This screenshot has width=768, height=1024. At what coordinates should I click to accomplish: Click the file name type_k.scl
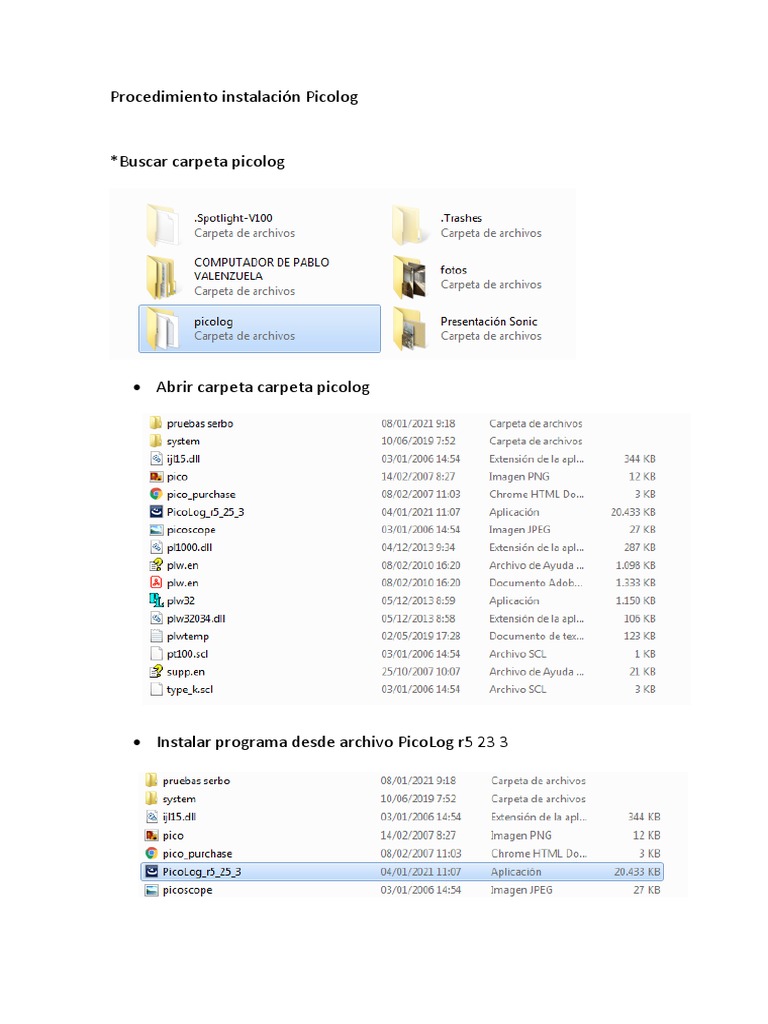[x=189, y=690]
